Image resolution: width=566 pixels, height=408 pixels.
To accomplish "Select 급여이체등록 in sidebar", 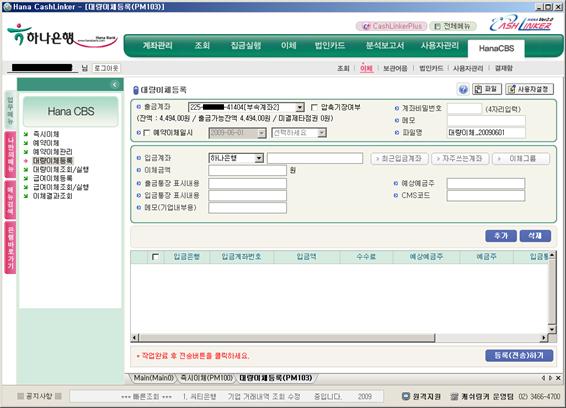I will [x=52, y=178].
